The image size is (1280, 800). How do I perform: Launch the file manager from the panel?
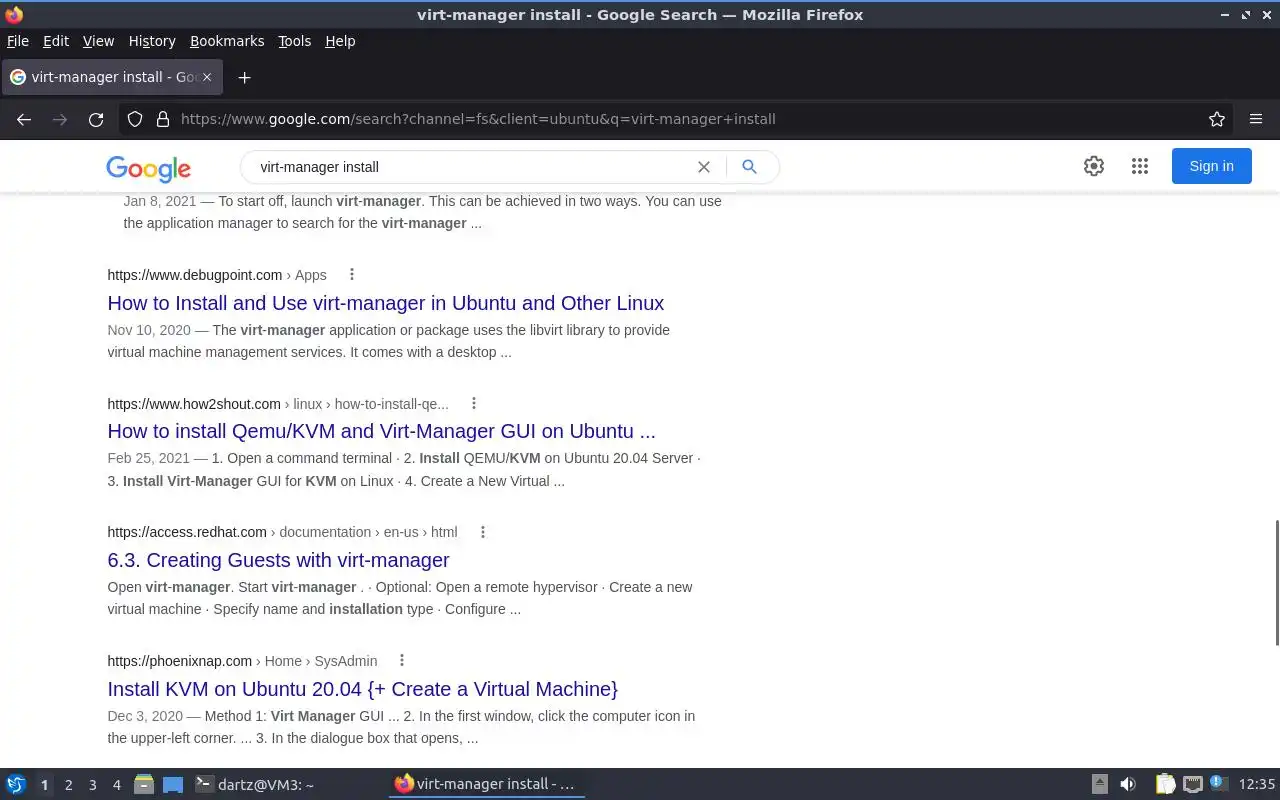pos(144,785)
